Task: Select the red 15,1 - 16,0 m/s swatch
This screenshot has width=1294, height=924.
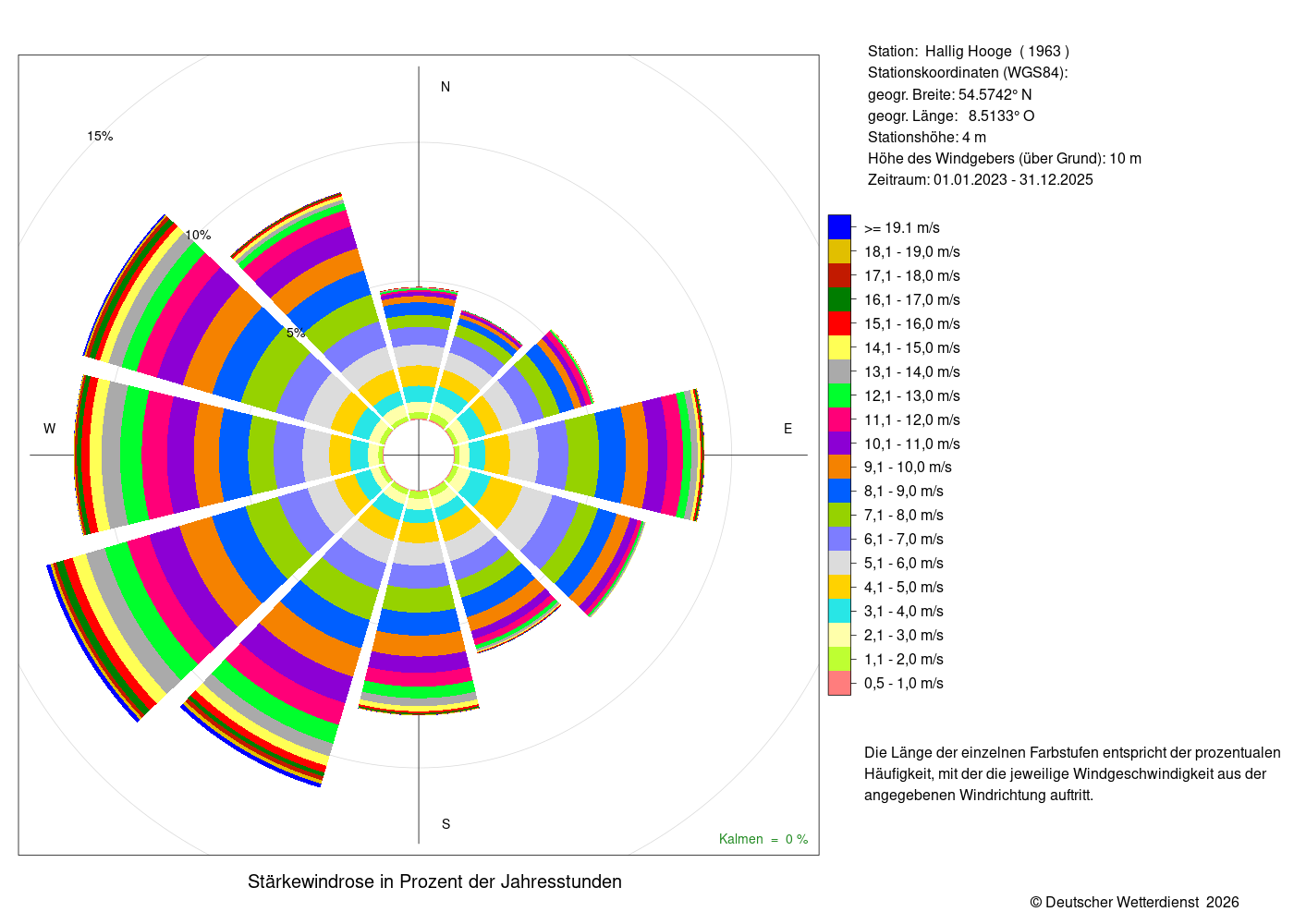Action: pyautogui.click(x=839, y=323)
